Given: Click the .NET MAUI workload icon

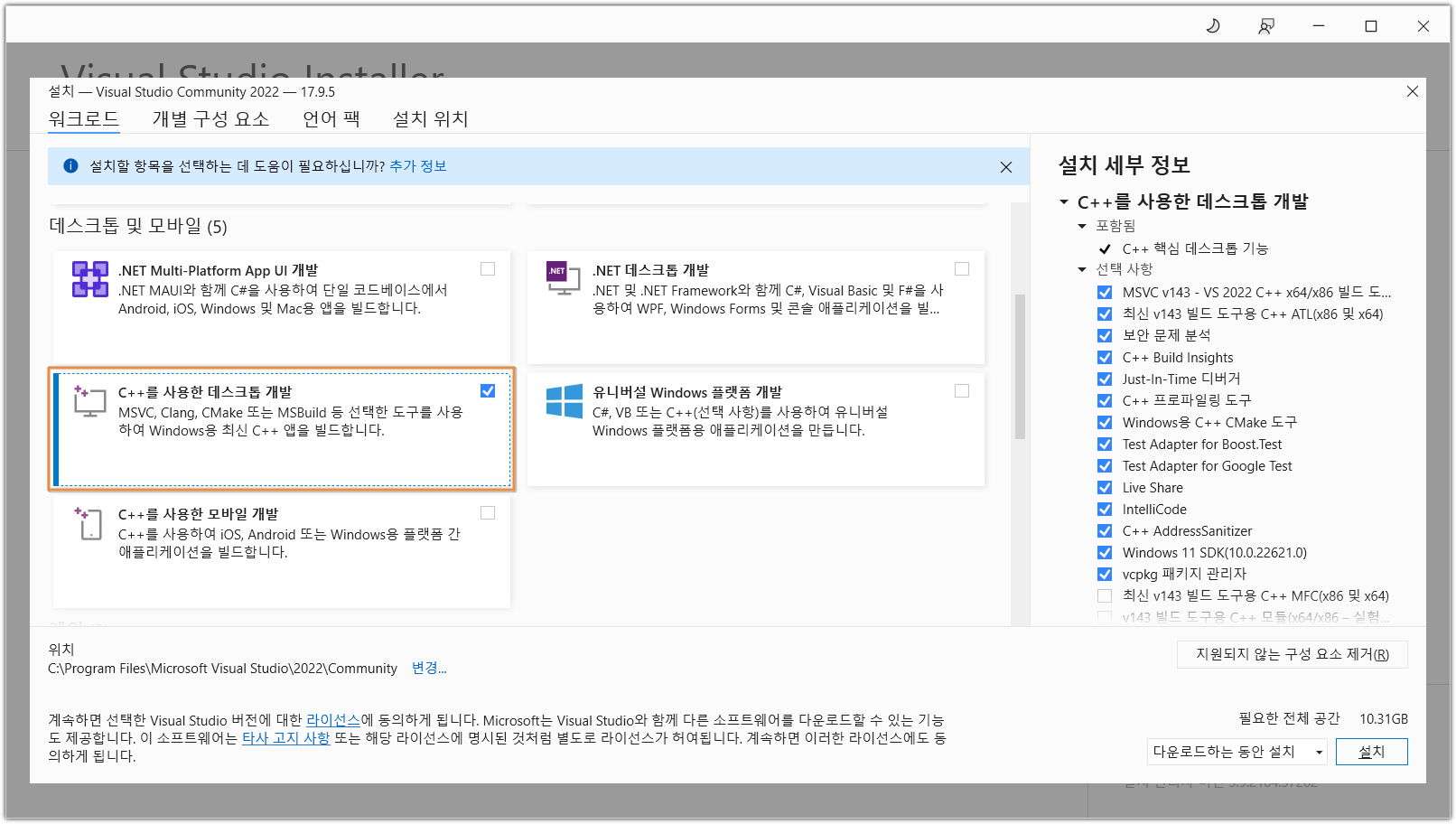Looking at the screenshot, I should pos(90,279).
